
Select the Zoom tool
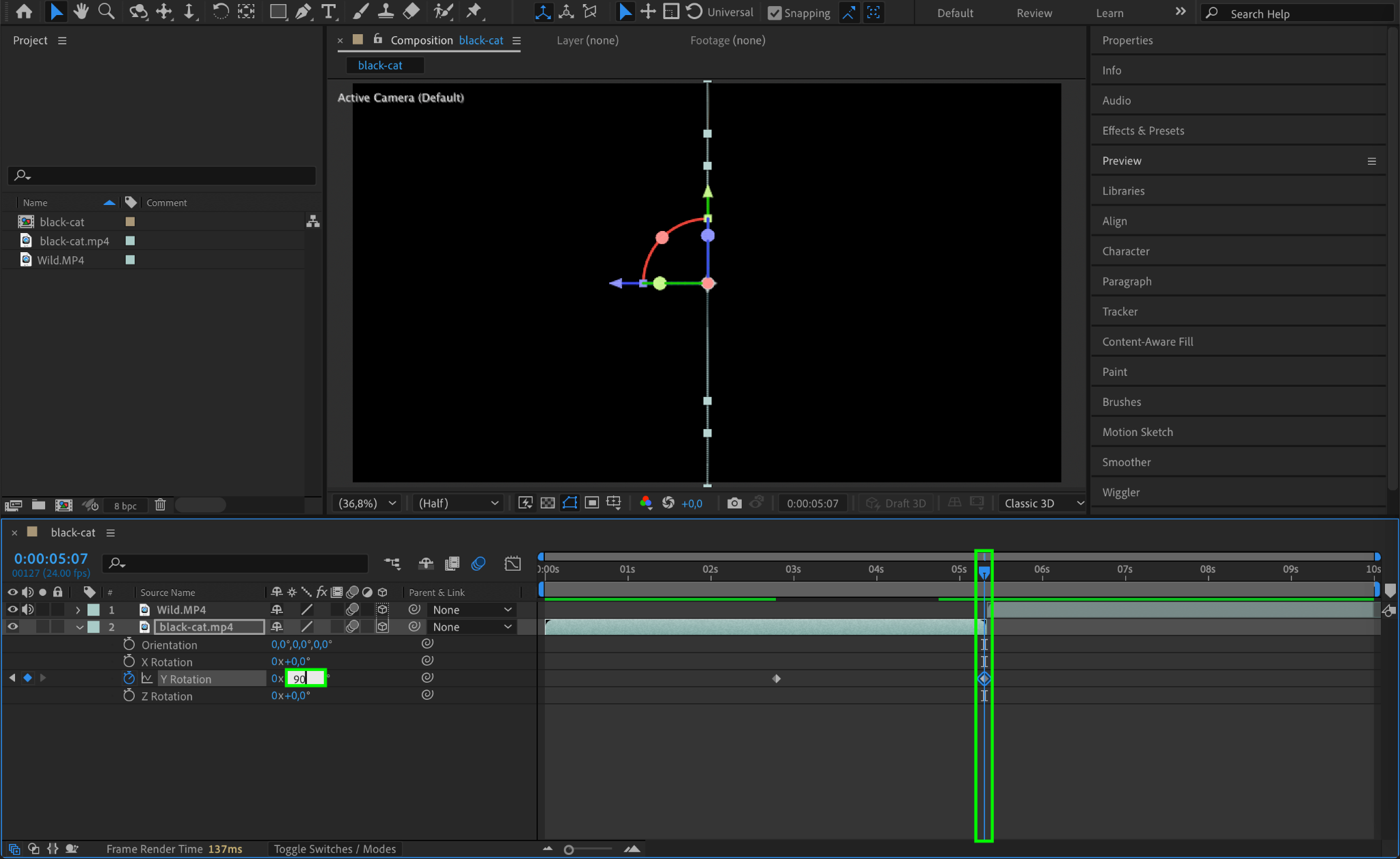[x=106, y=12]
